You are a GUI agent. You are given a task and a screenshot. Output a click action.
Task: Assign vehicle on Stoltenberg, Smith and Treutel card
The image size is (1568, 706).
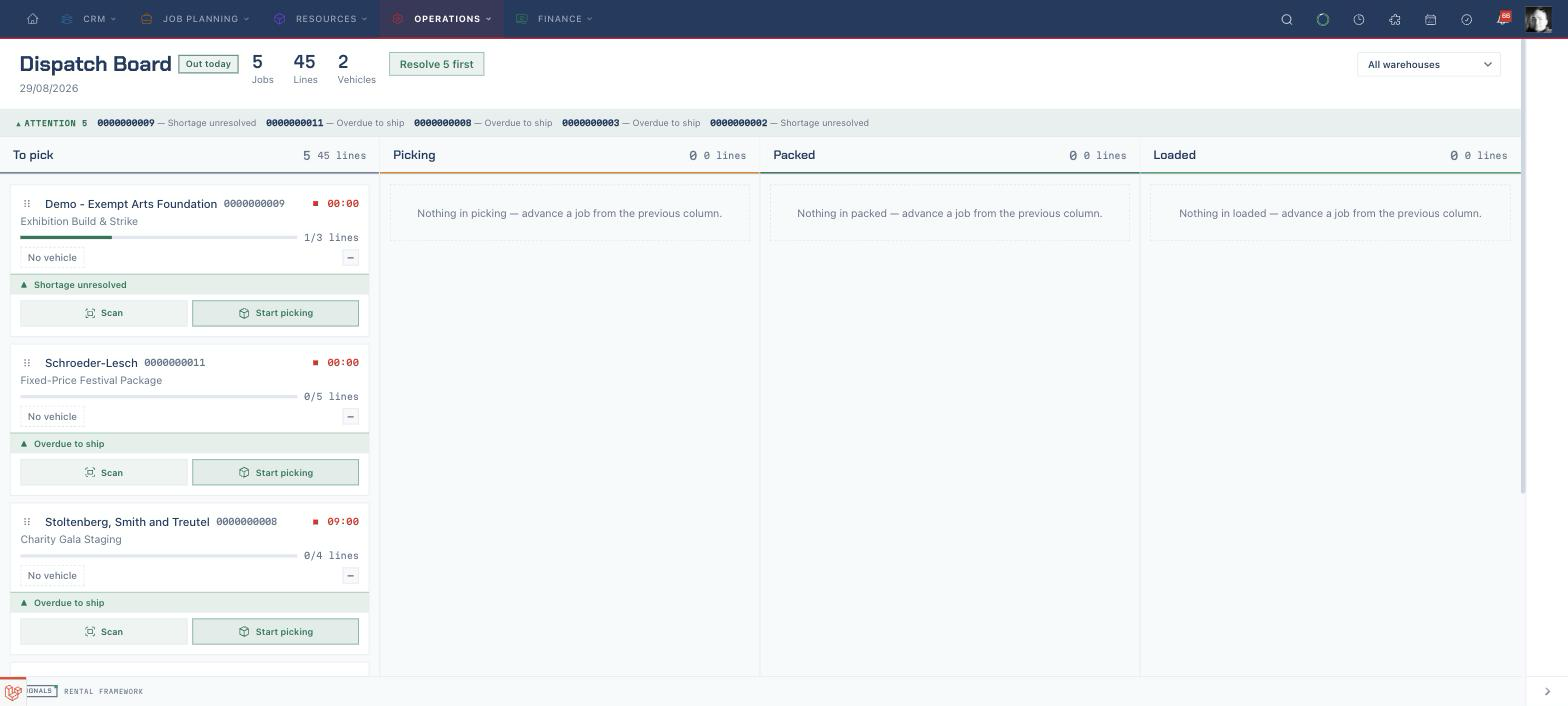click(x=52, y=576)
